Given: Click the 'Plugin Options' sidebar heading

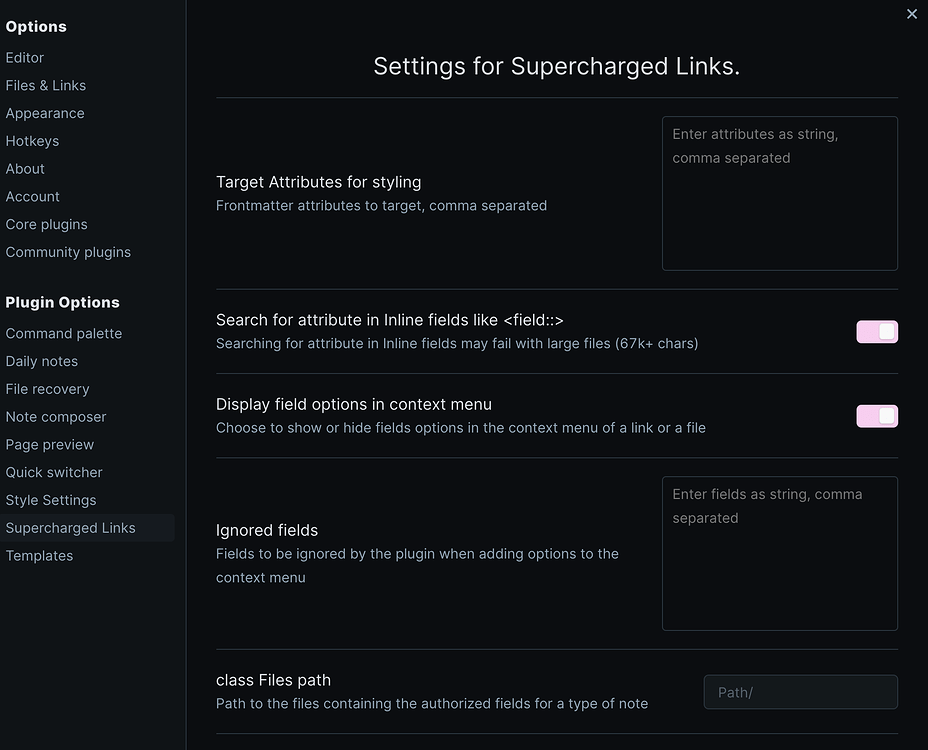Looking at the screenshot, I should (x=62, y=302).
